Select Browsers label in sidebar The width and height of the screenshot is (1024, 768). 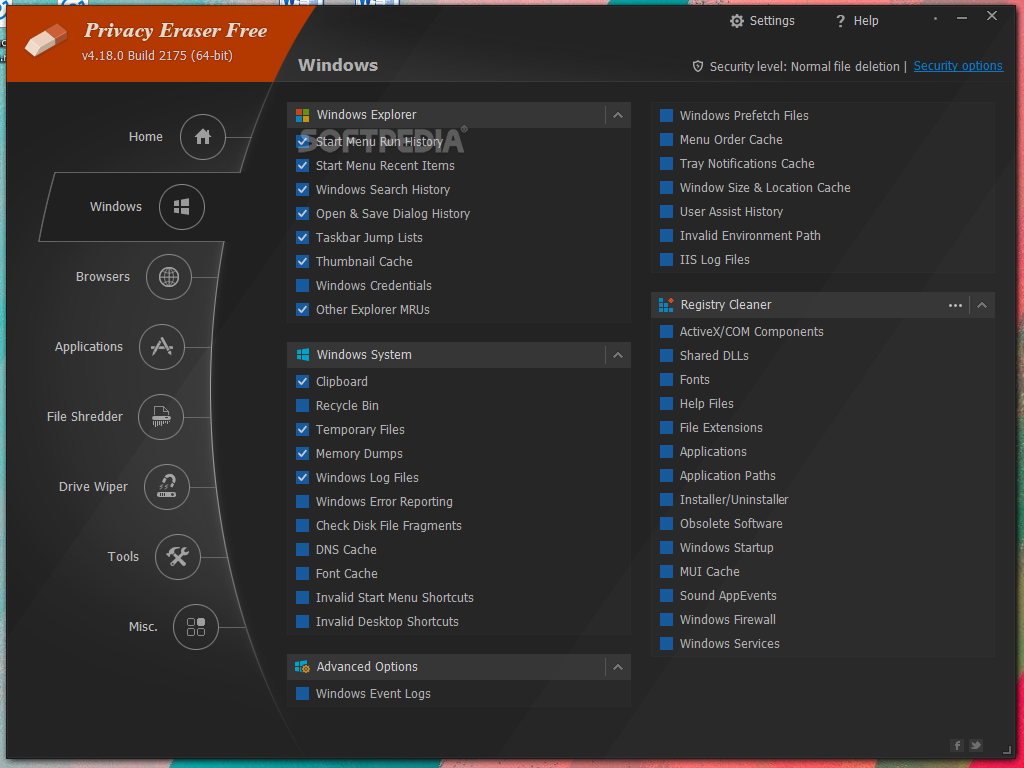103,277
